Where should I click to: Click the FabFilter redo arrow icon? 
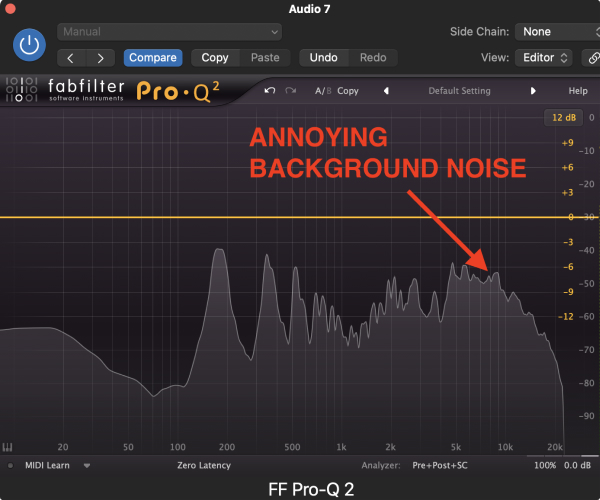point(291,91)
